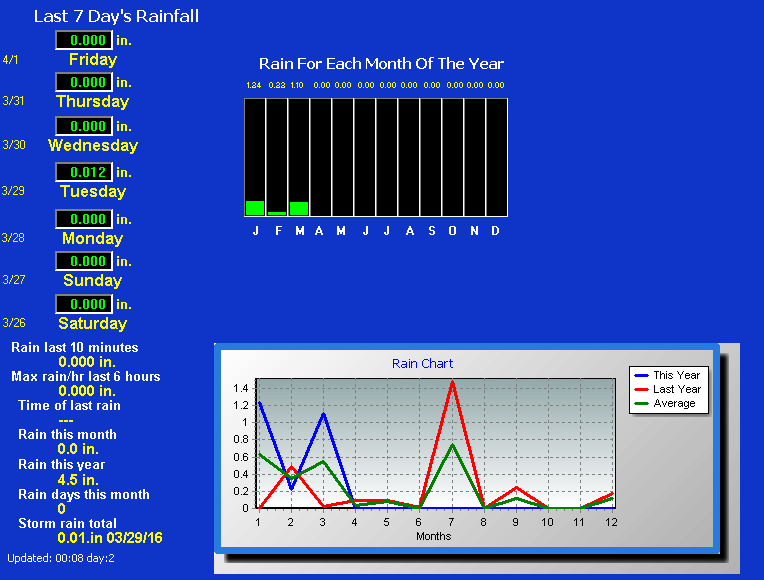764x580 pixels.
Task: Click the March green rain bar
Action: [299, 208]
